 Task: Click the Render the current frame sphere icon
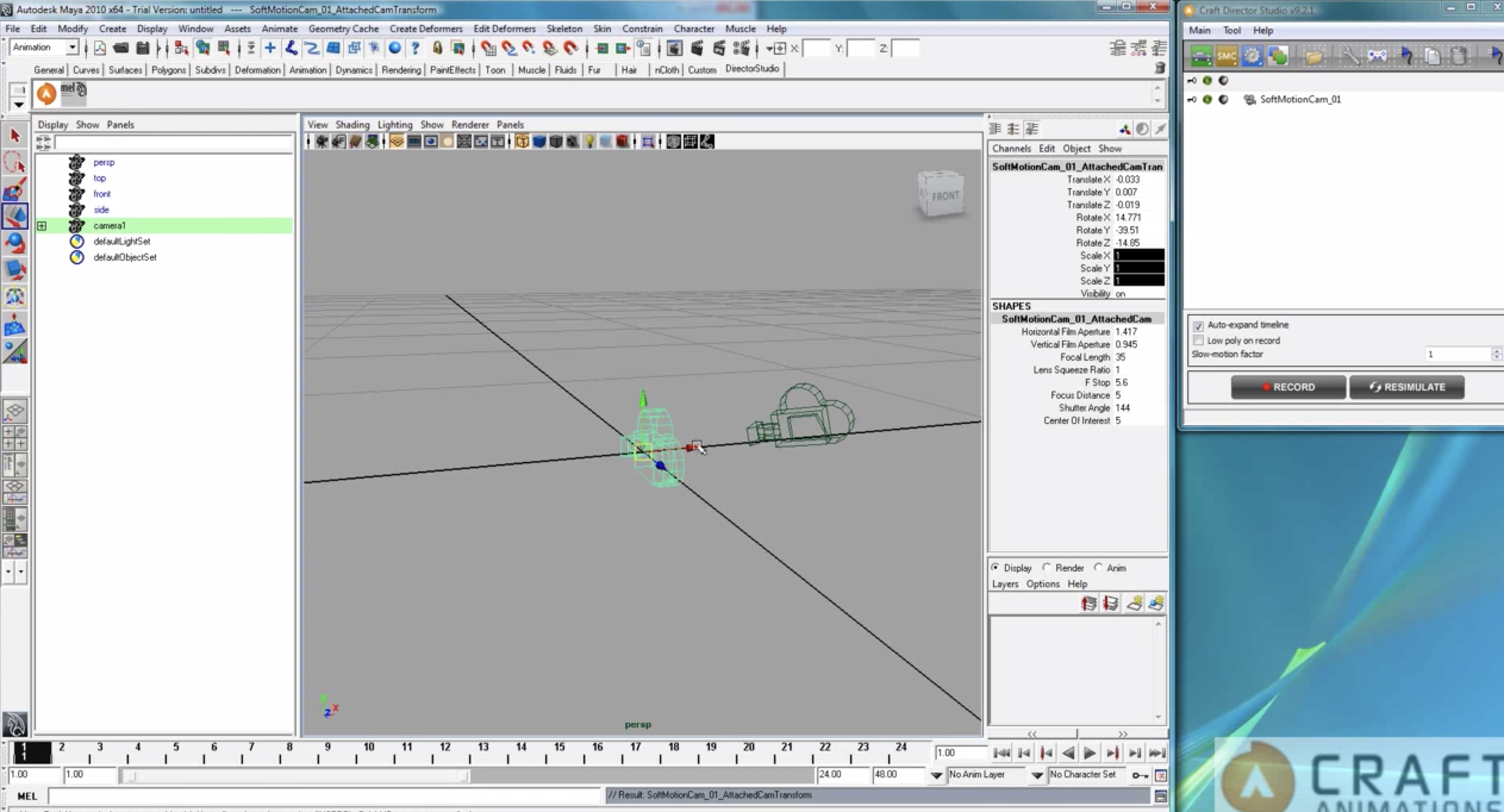pos(395,48)
